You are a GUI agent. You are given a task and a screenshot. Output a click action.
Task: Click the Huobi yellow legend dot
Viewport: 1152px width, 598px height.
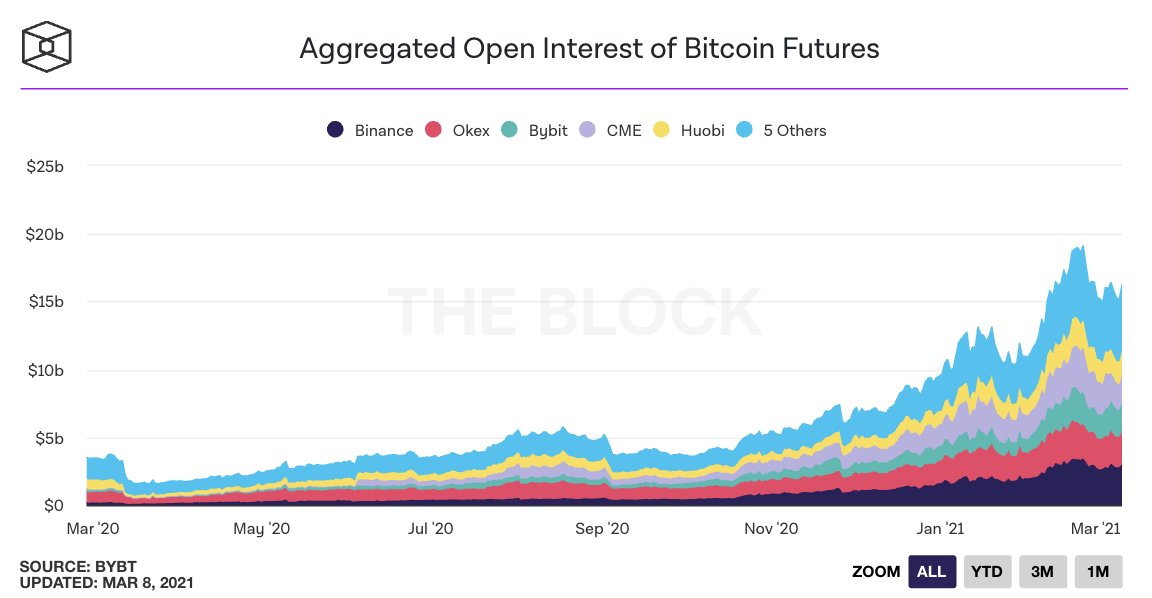661,130
